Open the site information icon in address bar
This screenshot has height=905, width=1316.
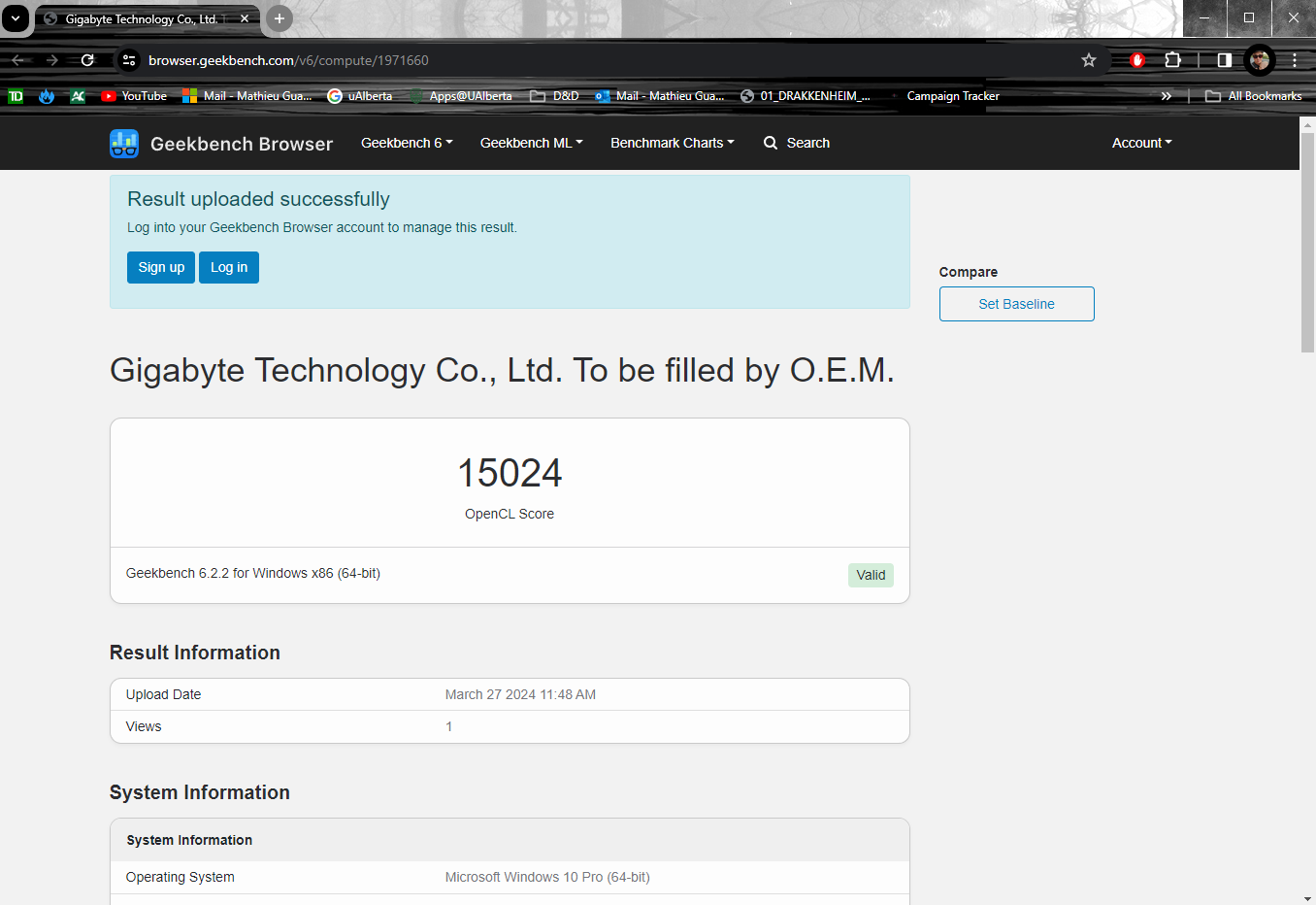(x=129, y=60)
